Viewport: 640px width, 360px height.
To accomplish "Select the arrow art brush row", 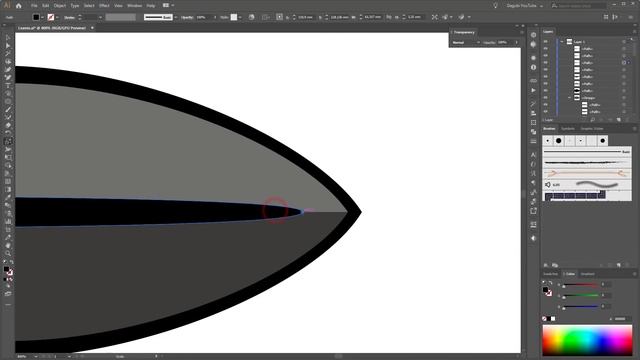I will (587, 173).
